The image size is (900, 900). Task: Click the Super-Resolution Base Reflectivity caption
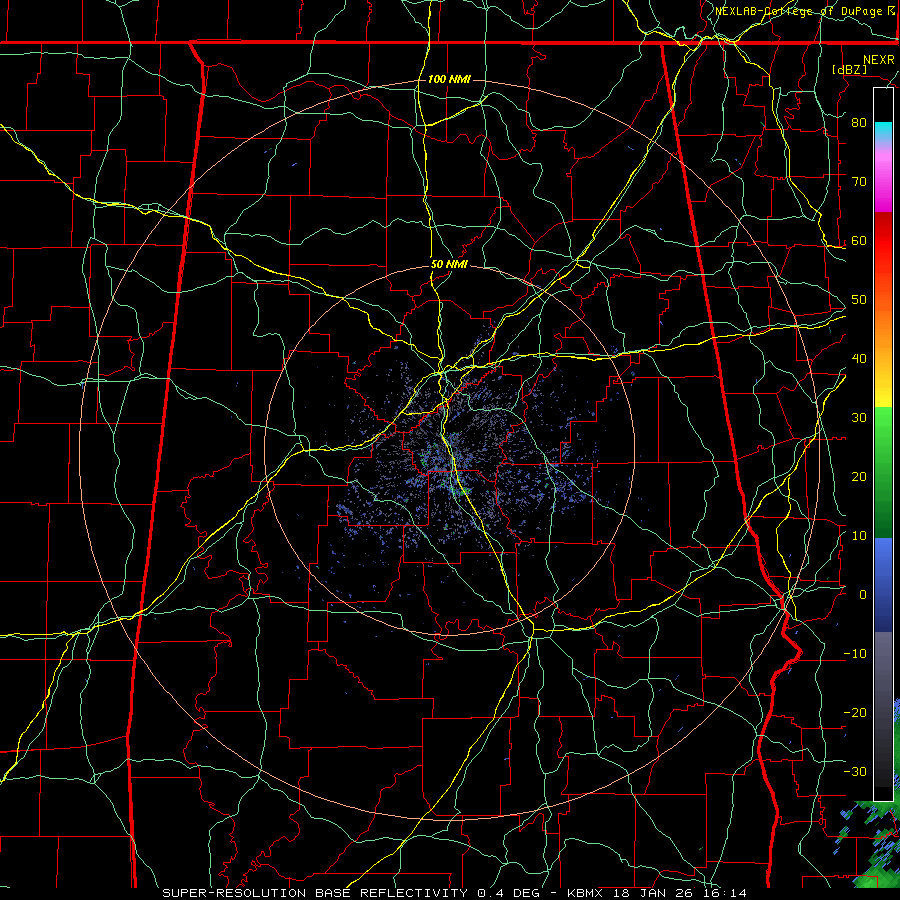click(455, 893)
